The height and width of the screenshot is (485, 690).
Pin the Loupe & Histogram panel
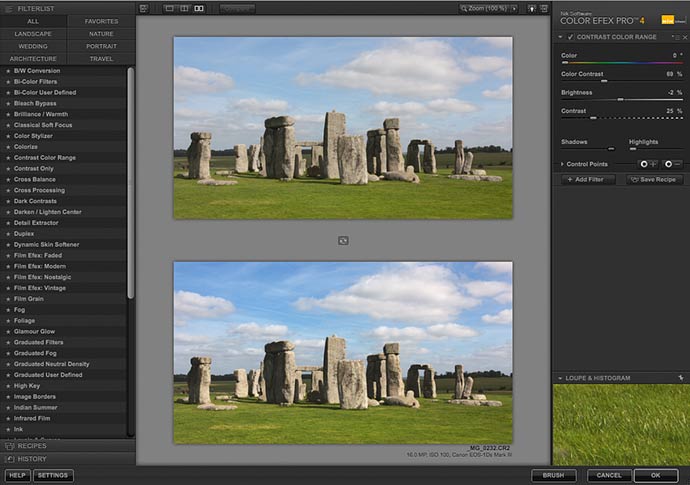681,378
